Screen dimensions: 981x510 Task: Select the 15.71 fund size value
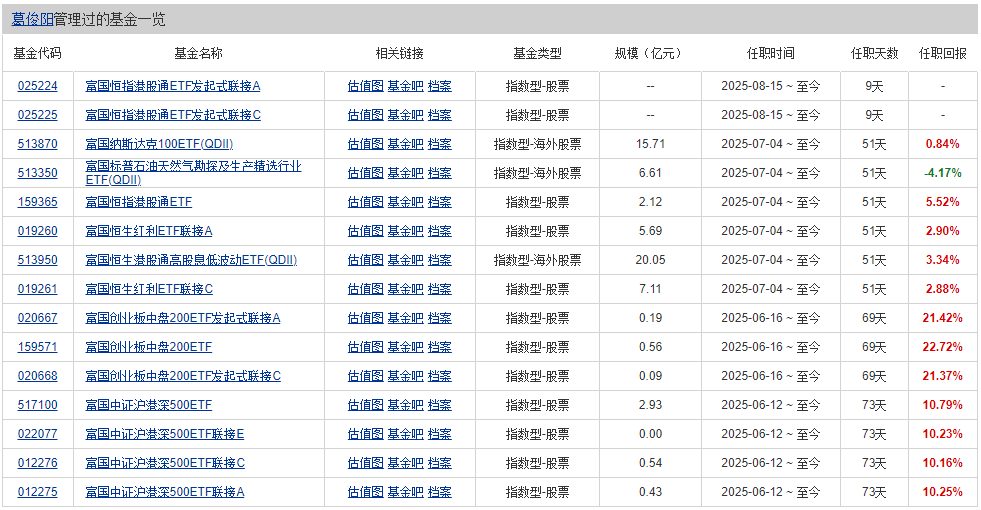651,144
